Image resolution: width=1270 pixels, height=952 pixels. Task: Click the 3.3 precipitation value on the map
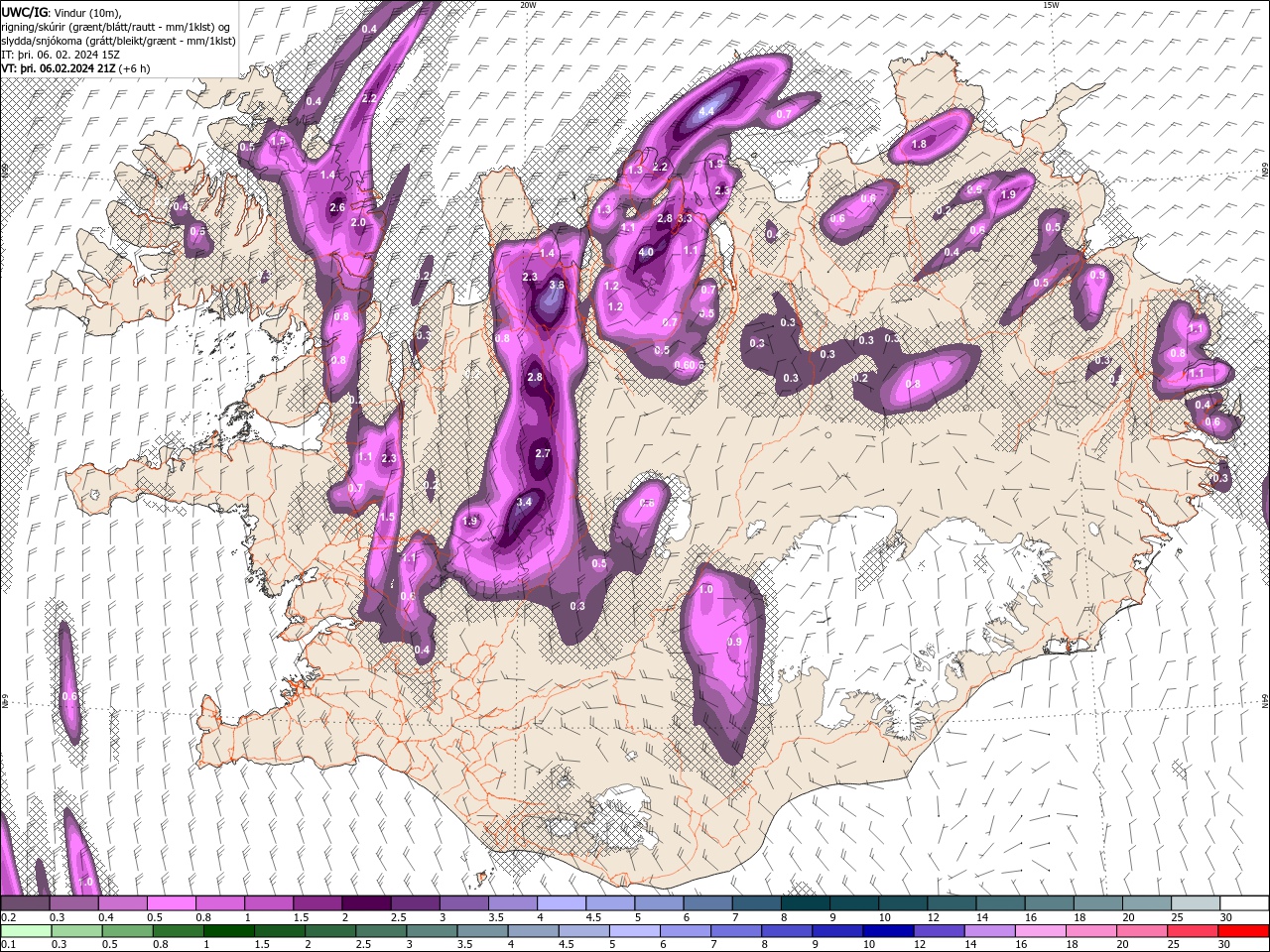point(684,218)
